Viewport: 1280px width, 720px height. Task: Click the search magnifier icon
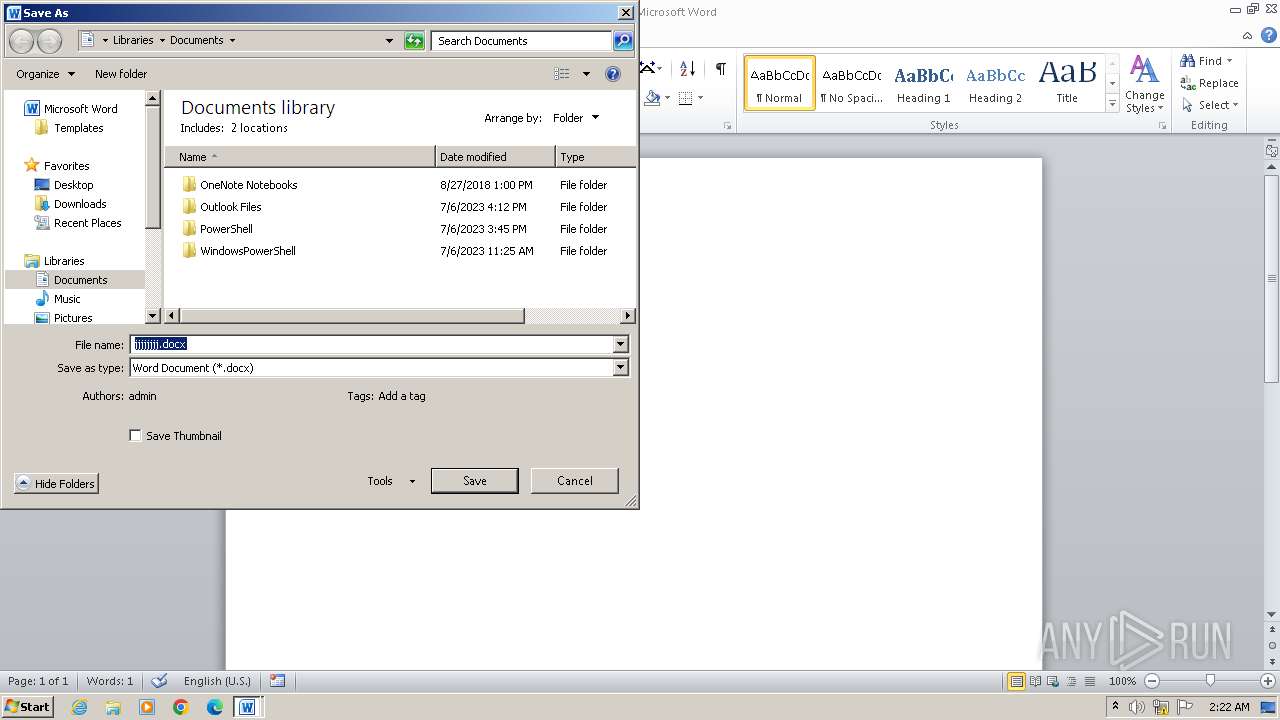pos(623,41)
